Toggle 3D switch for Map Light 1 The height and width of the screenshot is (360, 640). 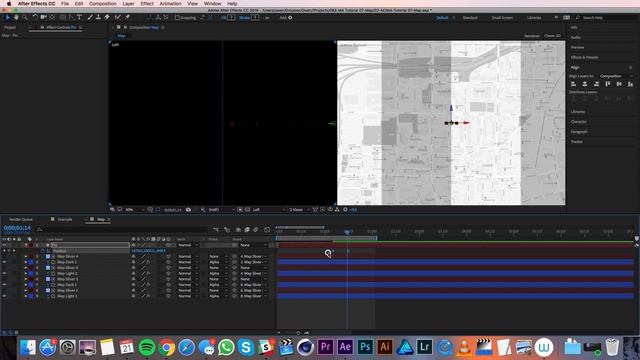pyautogui.click(x=168, y=296)
